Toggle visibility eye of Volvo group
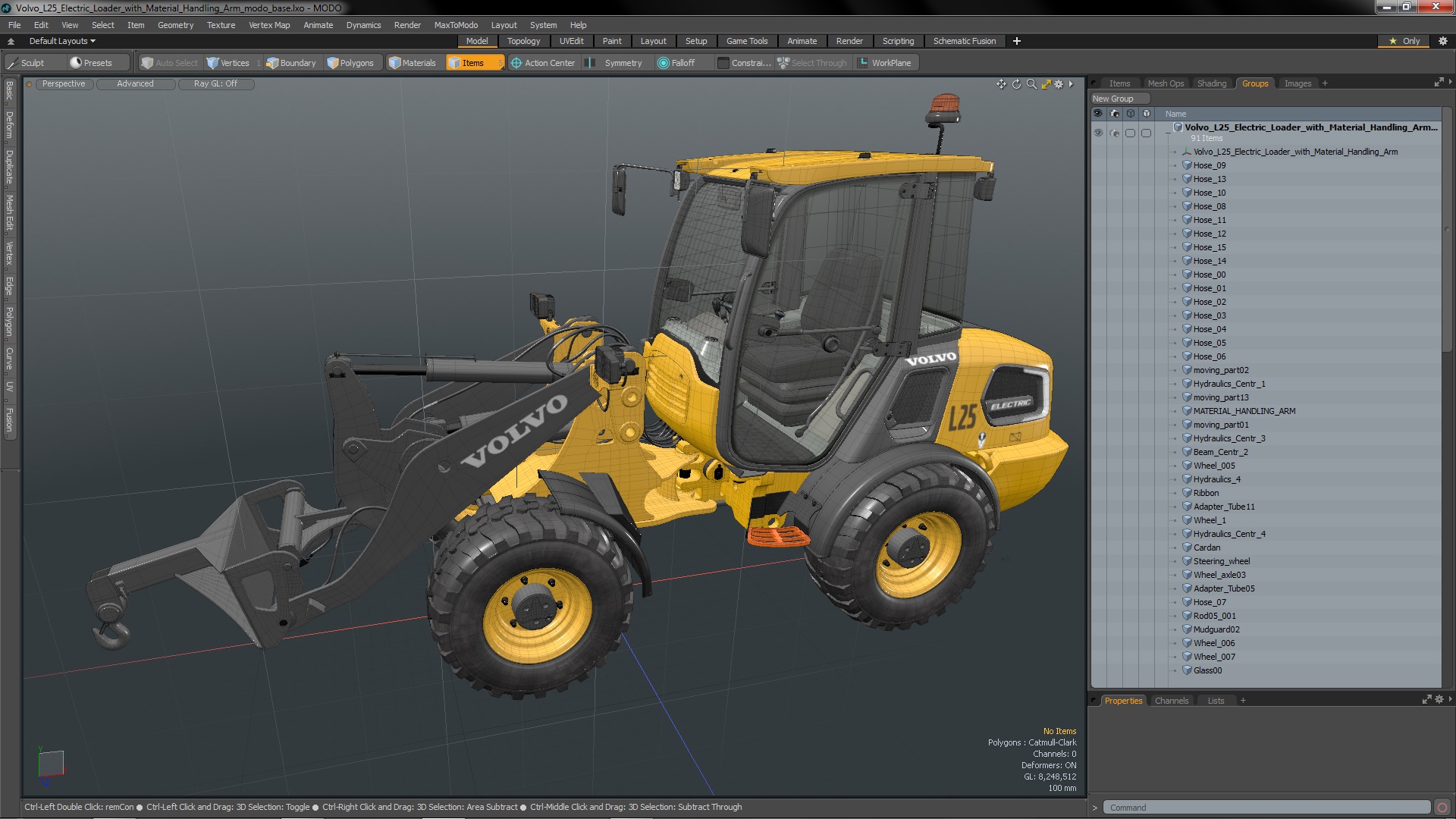This screenshot has height=819, width=1456. pyautogui.click(x=1097, y=133)
